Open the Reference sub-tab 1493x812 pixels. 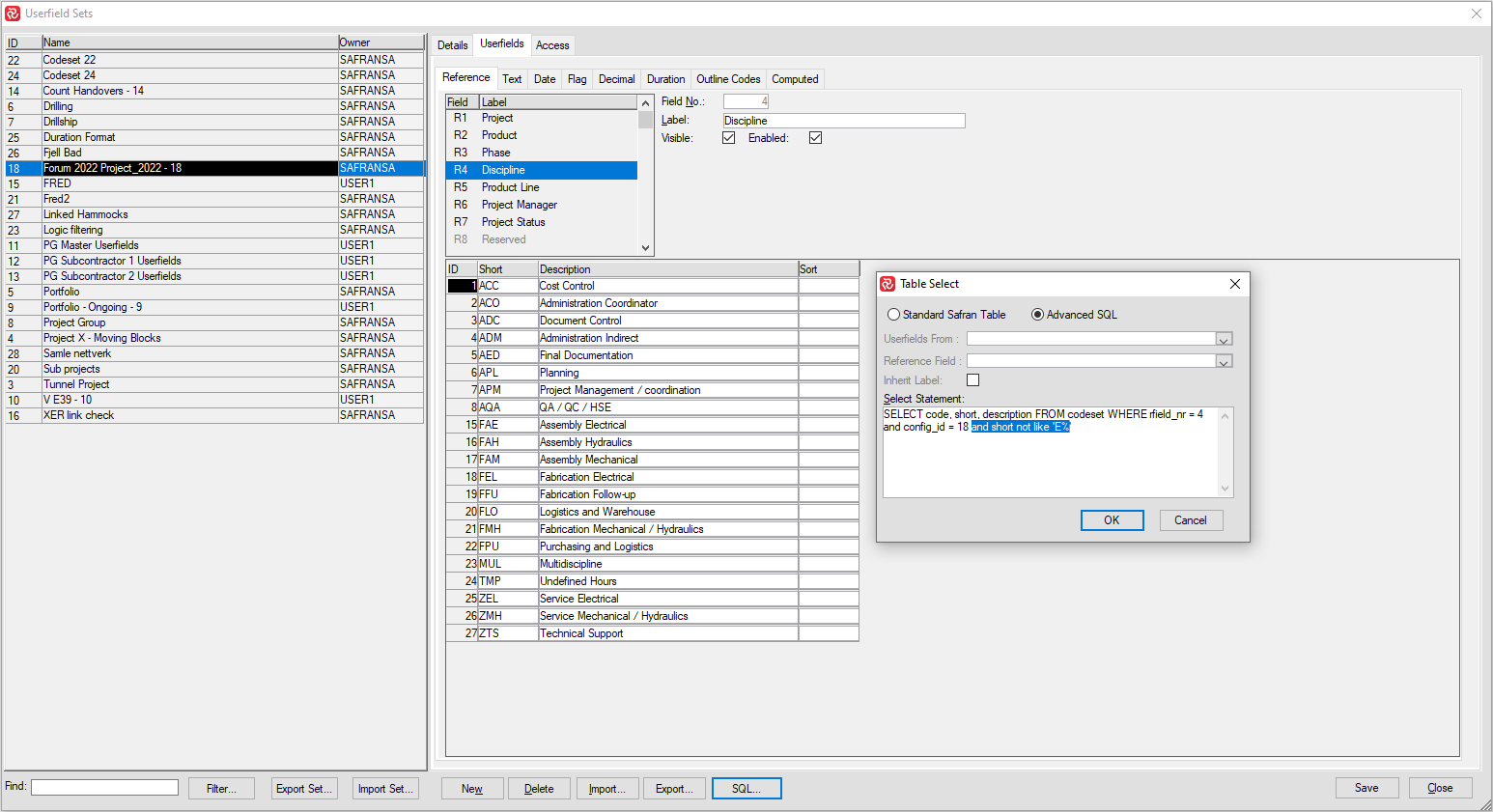tap(466, 77)
